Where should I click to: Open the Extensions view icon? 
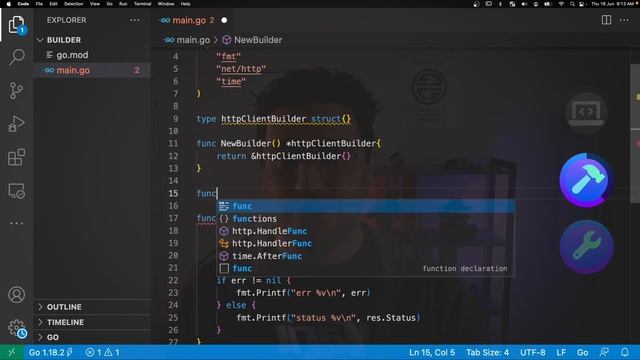tap(16, 158)
